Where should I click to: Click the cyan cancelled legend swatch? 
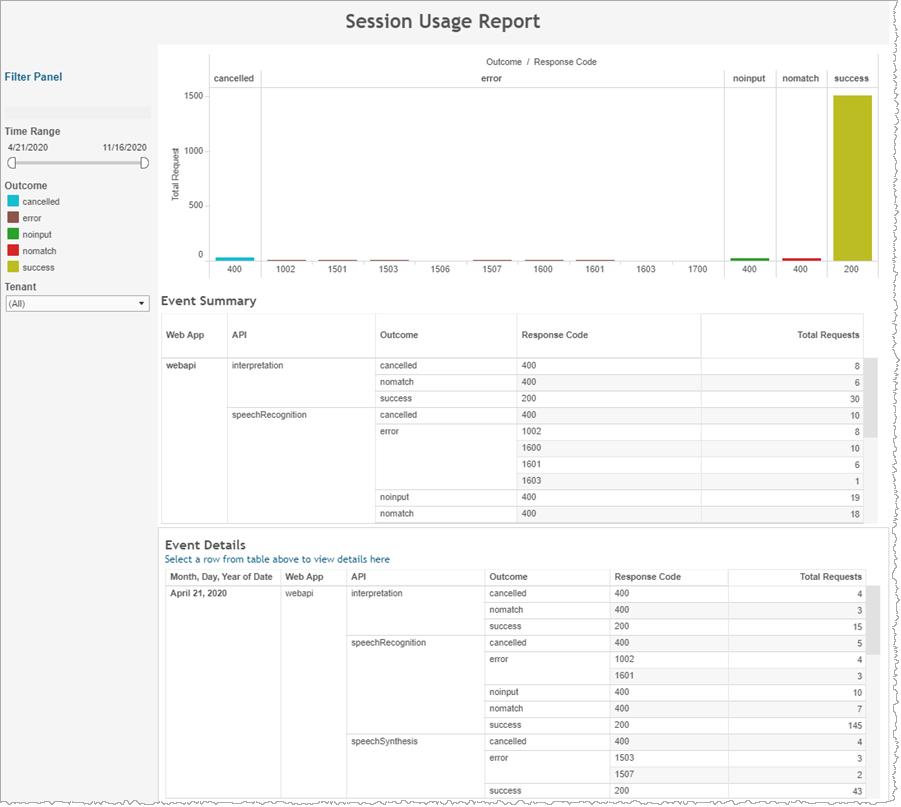(13, 201)
